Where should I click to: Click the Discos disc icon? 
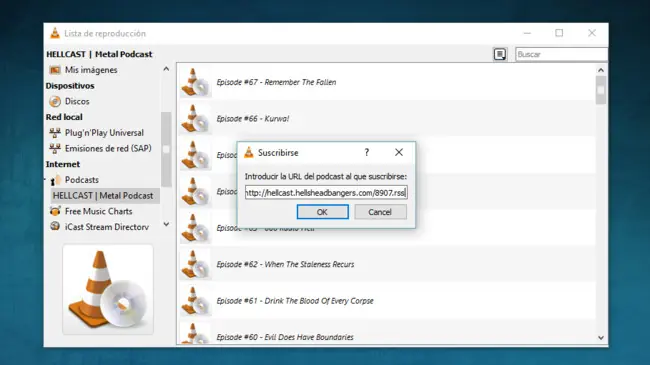coord(55,101)
